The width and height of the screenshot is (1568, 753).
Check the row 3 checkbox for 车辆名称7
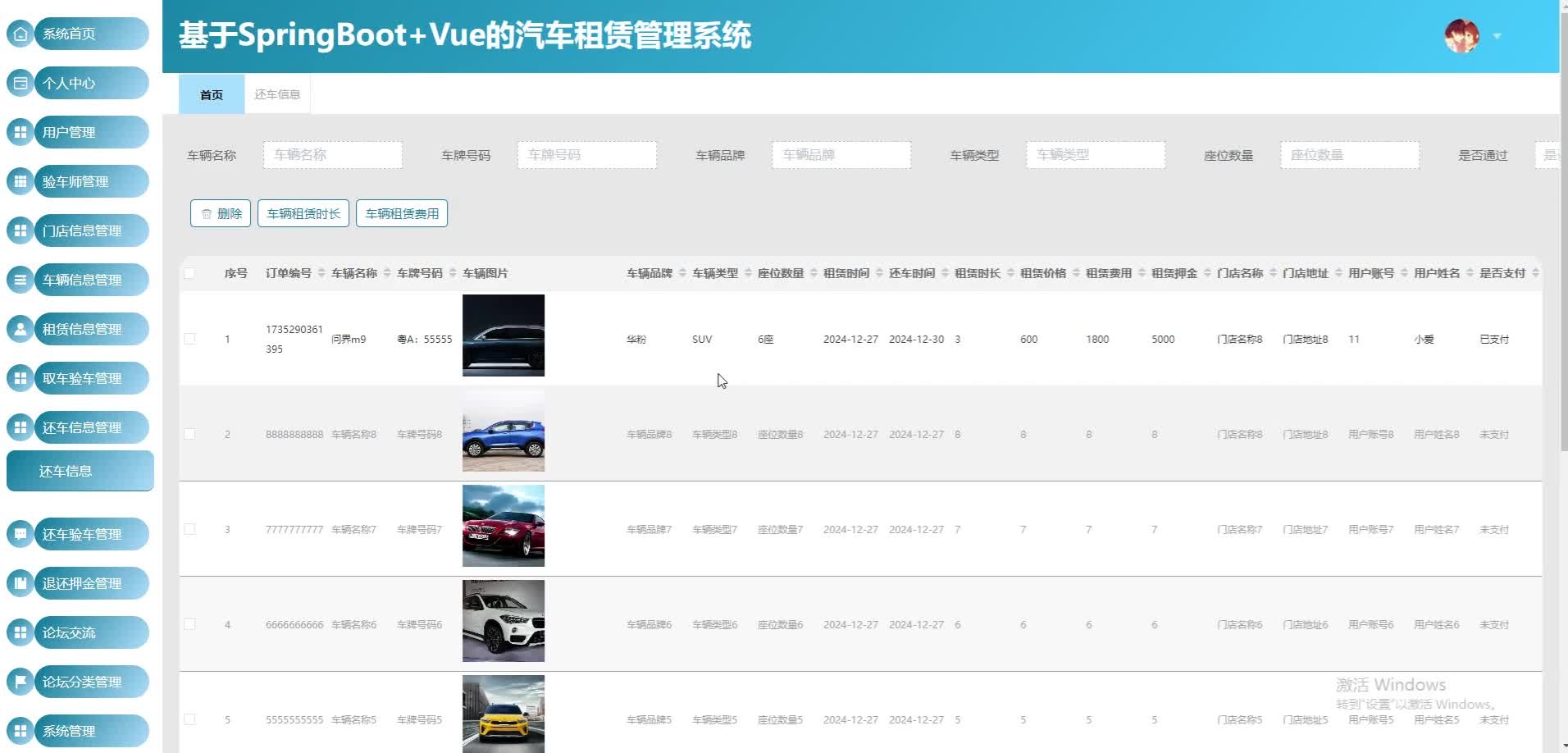189,529
